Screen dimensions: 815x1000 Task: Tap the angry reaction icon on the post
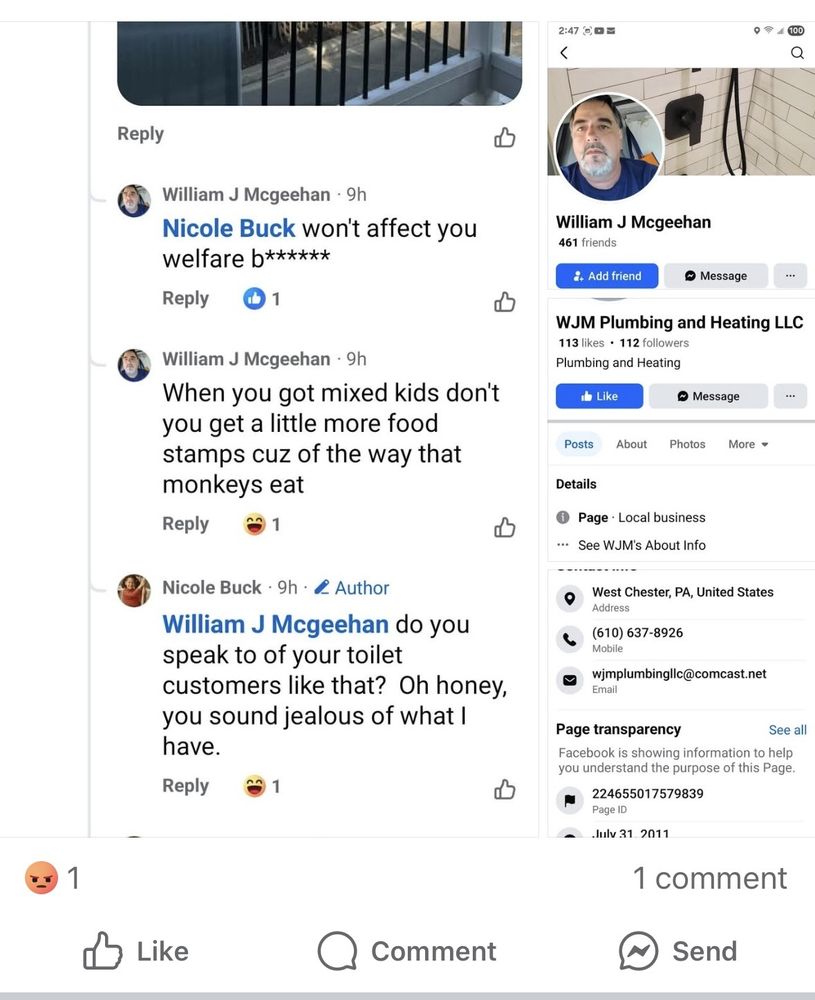click(x=41, y=878)
